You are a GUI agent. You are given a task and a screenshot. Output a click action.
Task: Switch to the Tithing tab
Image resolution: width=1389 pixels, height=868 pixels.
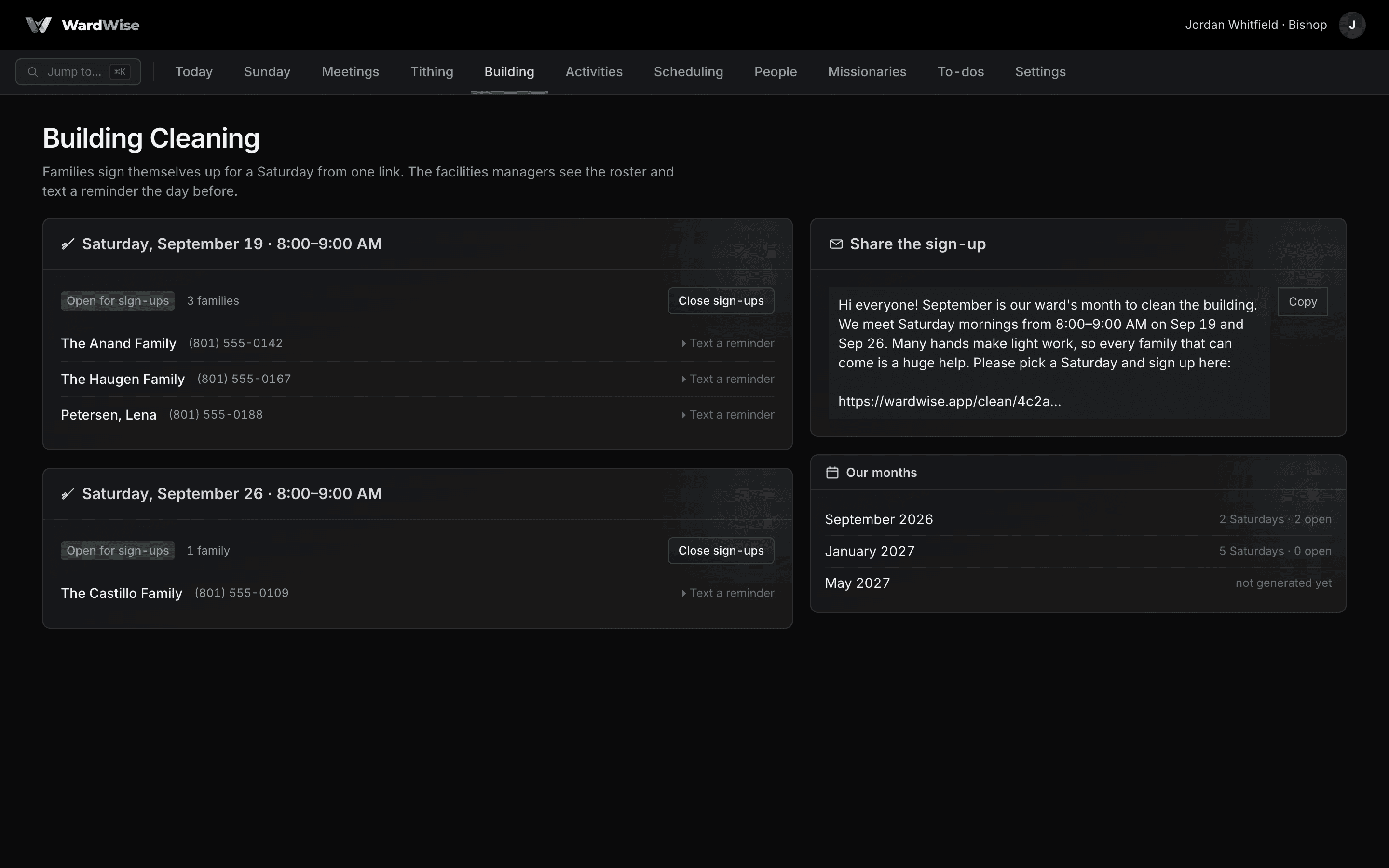click(432, 72)
